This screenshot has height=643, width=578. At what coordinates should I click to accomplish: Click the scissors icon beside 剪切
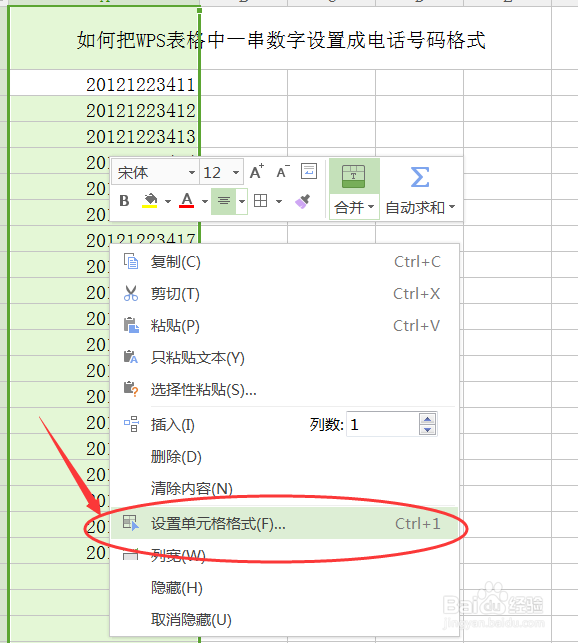(x=131, y=293)
